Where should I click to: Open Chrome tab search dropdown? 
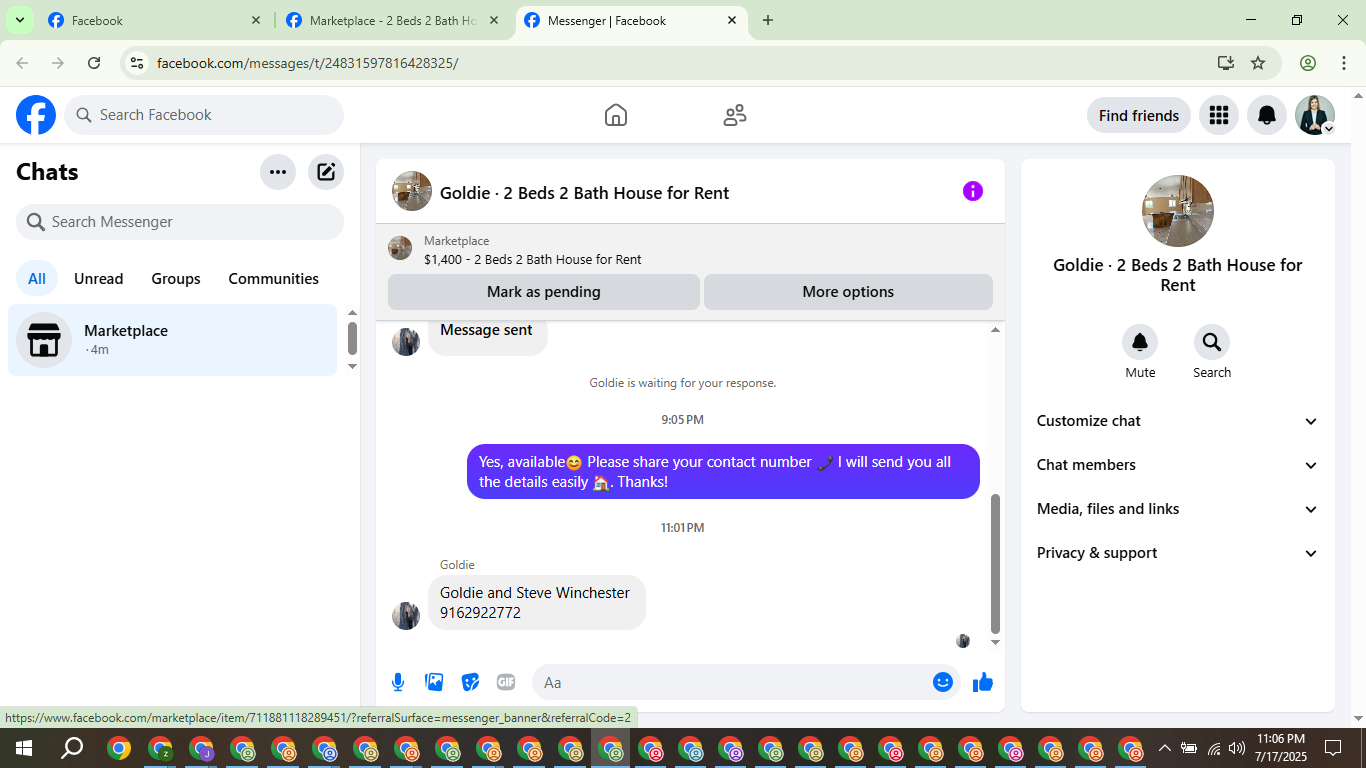[19, 20]
